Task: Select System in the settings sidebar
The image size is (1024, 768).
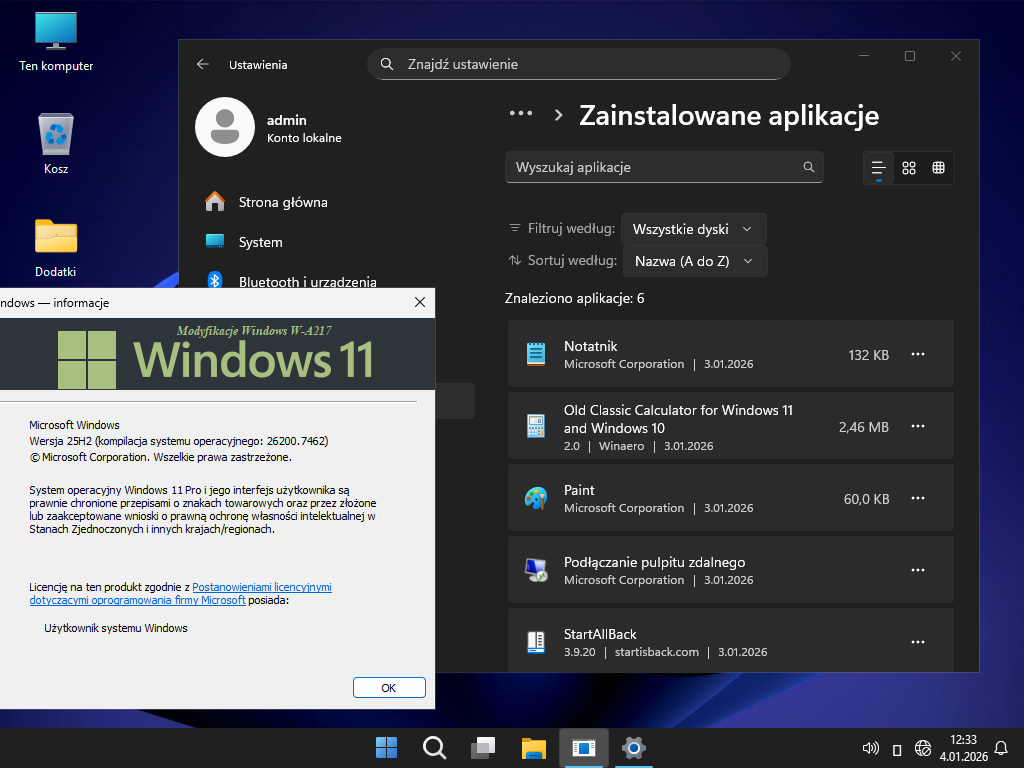Action: click(260, 242)
